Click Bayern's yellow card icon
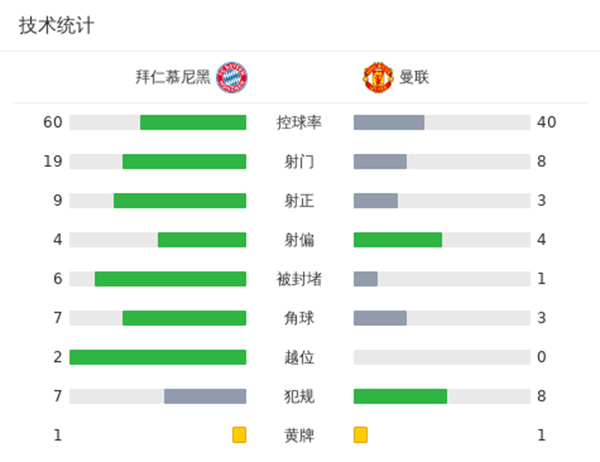The image size is (600, 462). point(239,435)
